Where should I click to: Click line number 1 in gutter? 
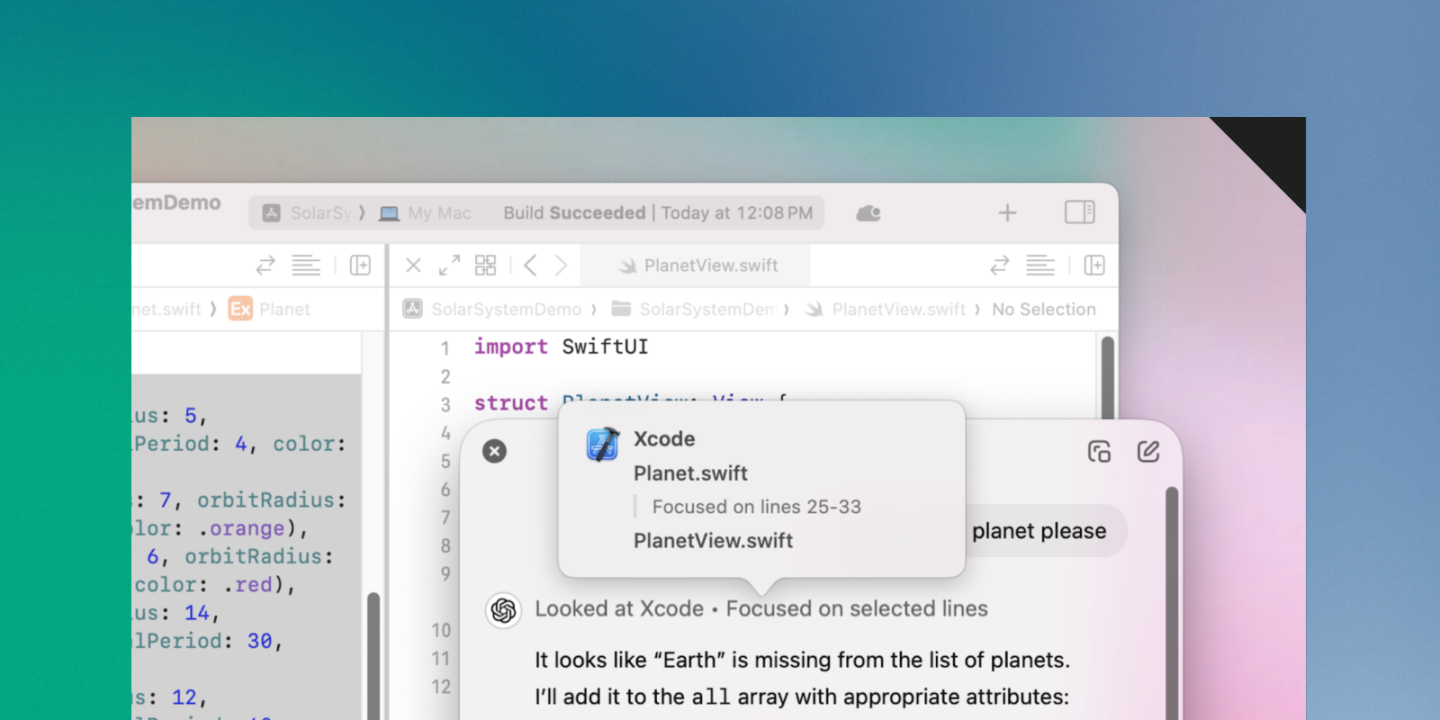445,348
